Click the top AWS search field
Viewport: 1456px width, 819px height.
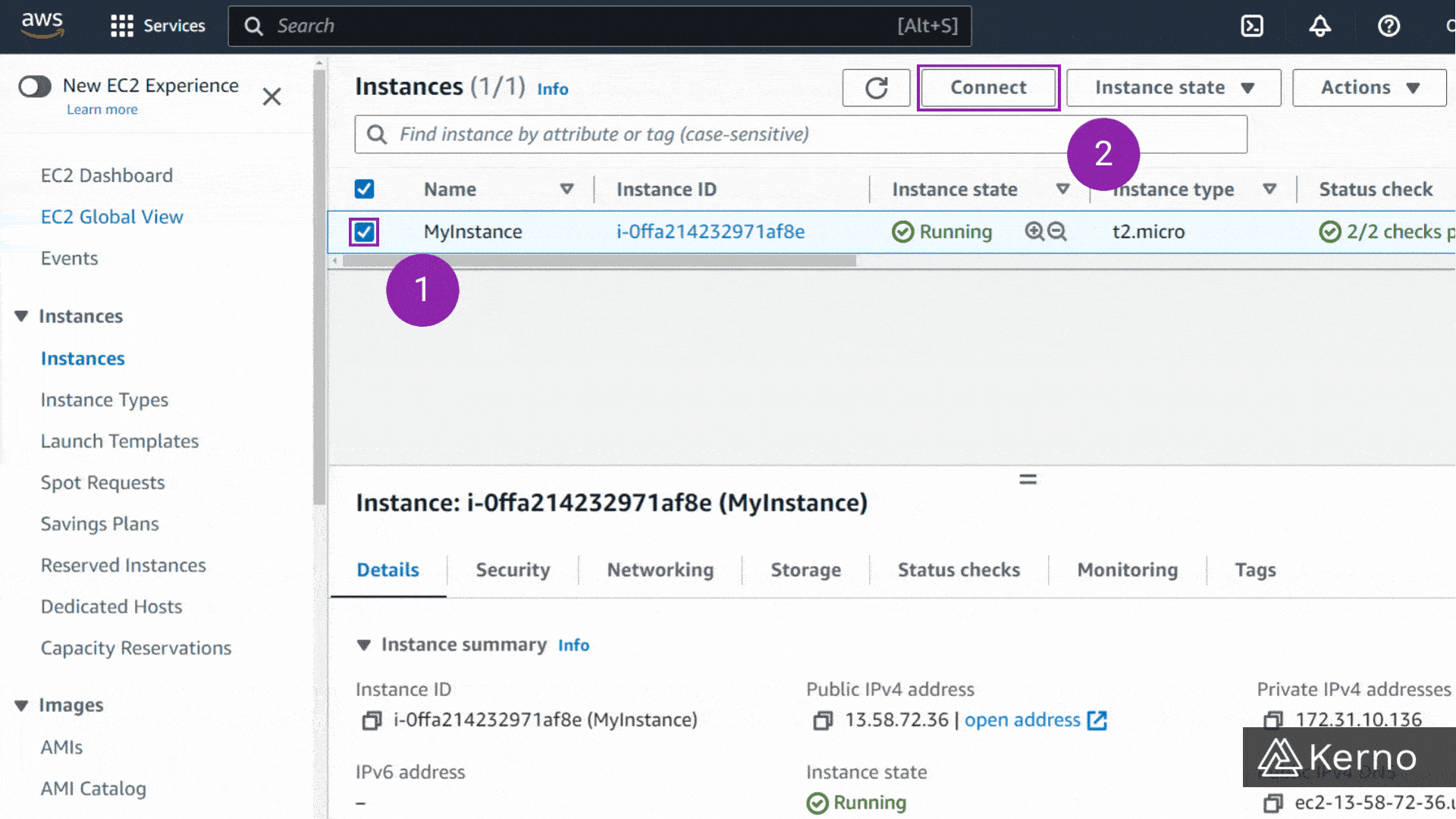599,27
